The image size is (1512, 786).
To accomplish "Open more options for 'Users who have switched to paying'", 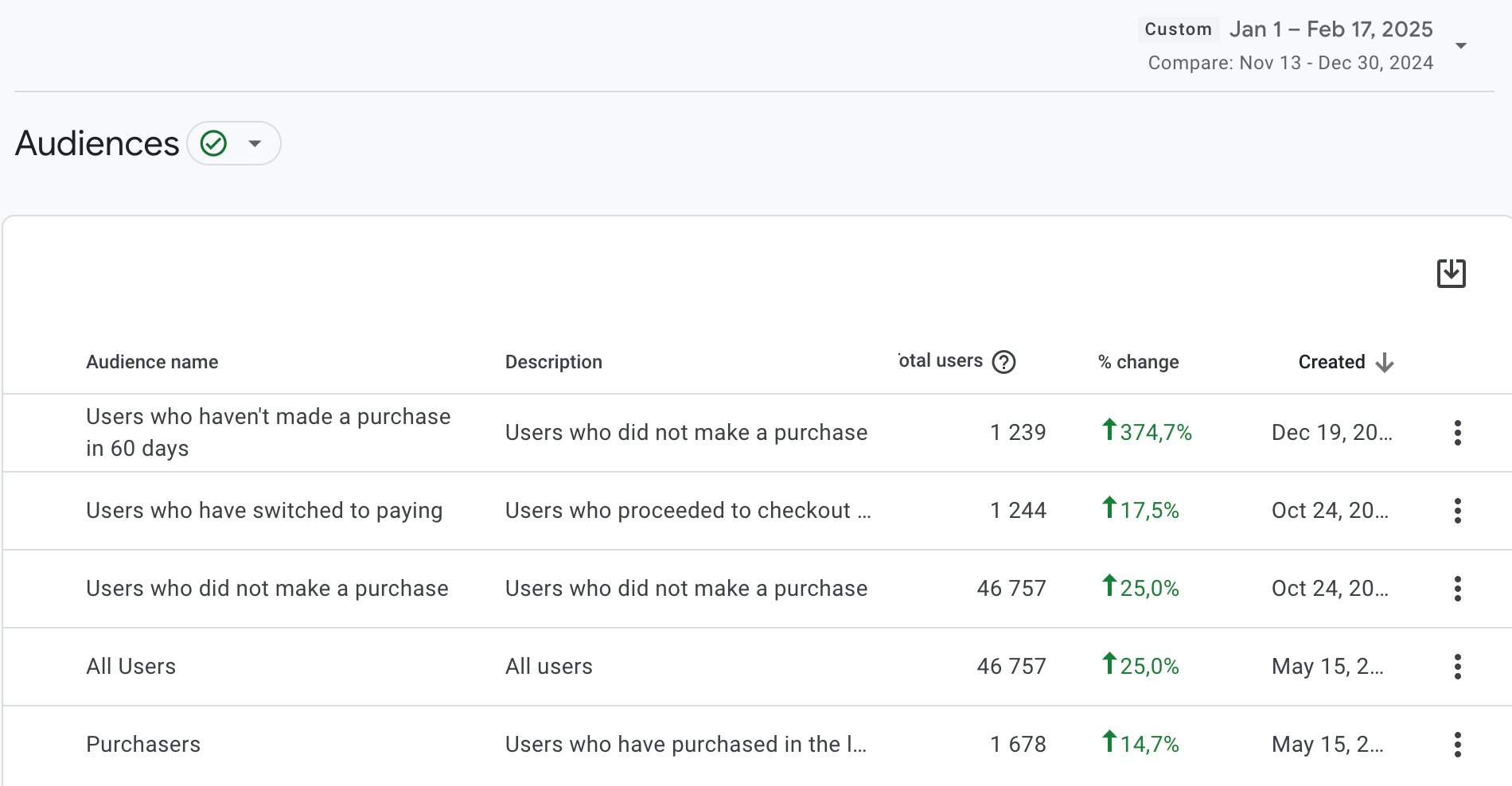I will click(1457, 511).
